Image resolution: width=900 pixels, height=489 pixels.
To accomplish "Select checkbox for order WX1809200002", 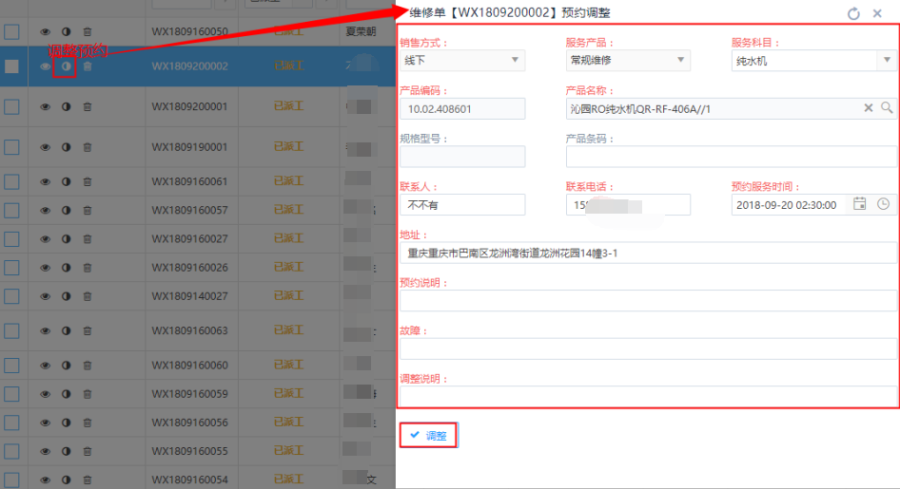I will [12, 67].
